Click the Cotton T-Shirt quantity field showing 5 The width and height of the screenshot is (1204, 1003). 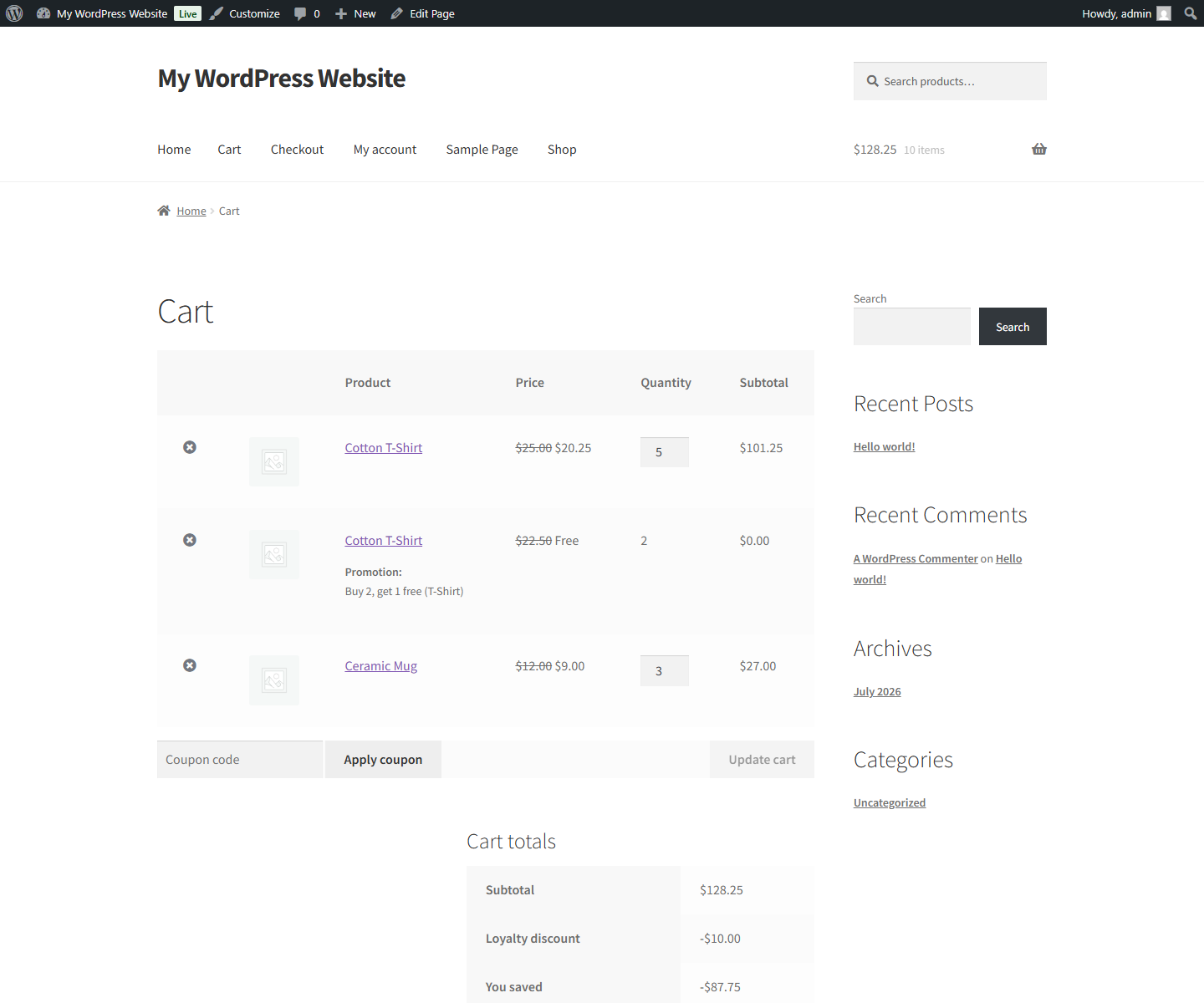click(665, 452)
